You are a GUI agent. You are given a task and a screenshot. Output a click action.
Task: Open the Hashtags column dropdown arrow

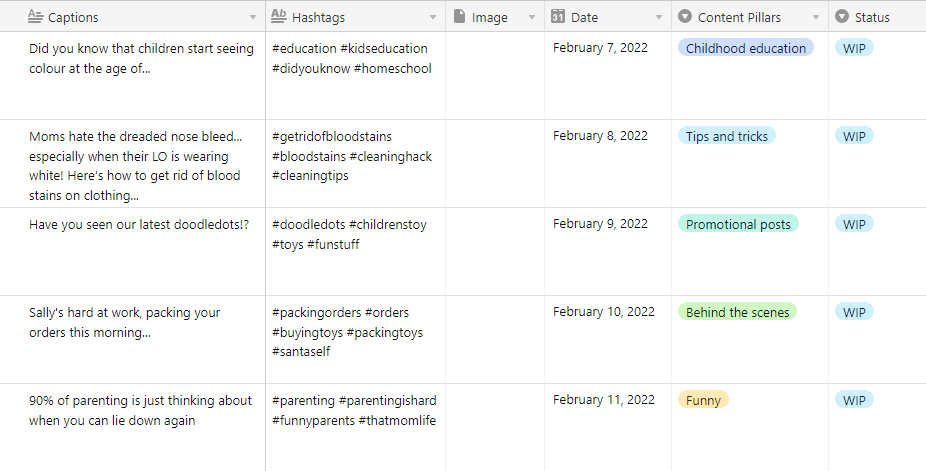point(433,18)
